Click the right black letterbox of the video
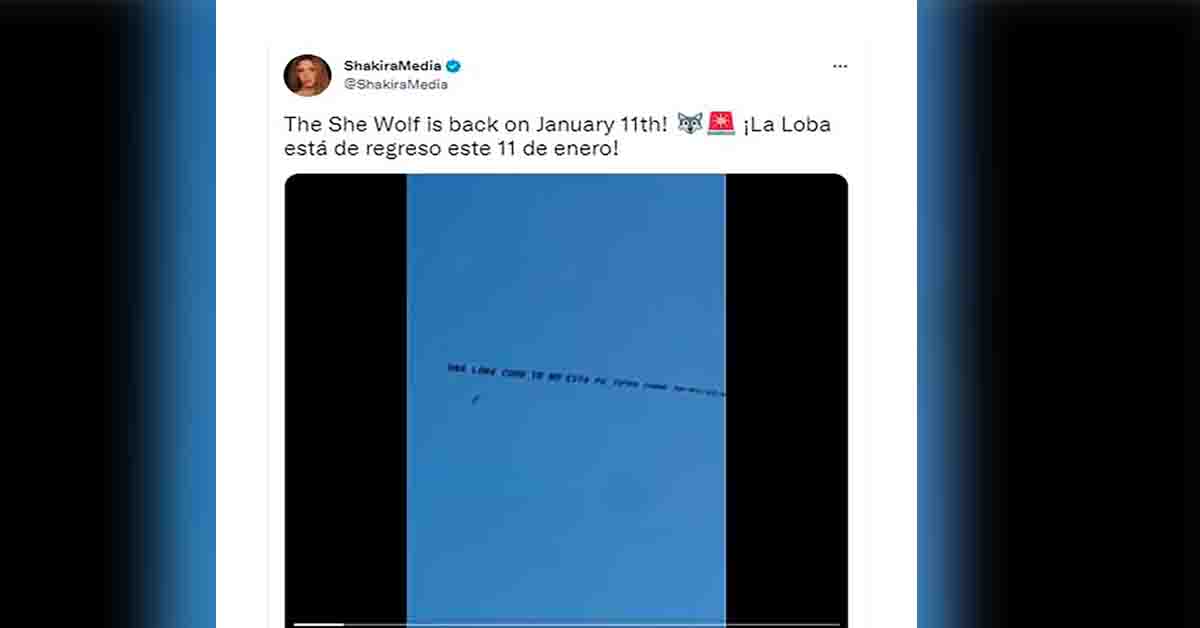 (x=786, y=400)
